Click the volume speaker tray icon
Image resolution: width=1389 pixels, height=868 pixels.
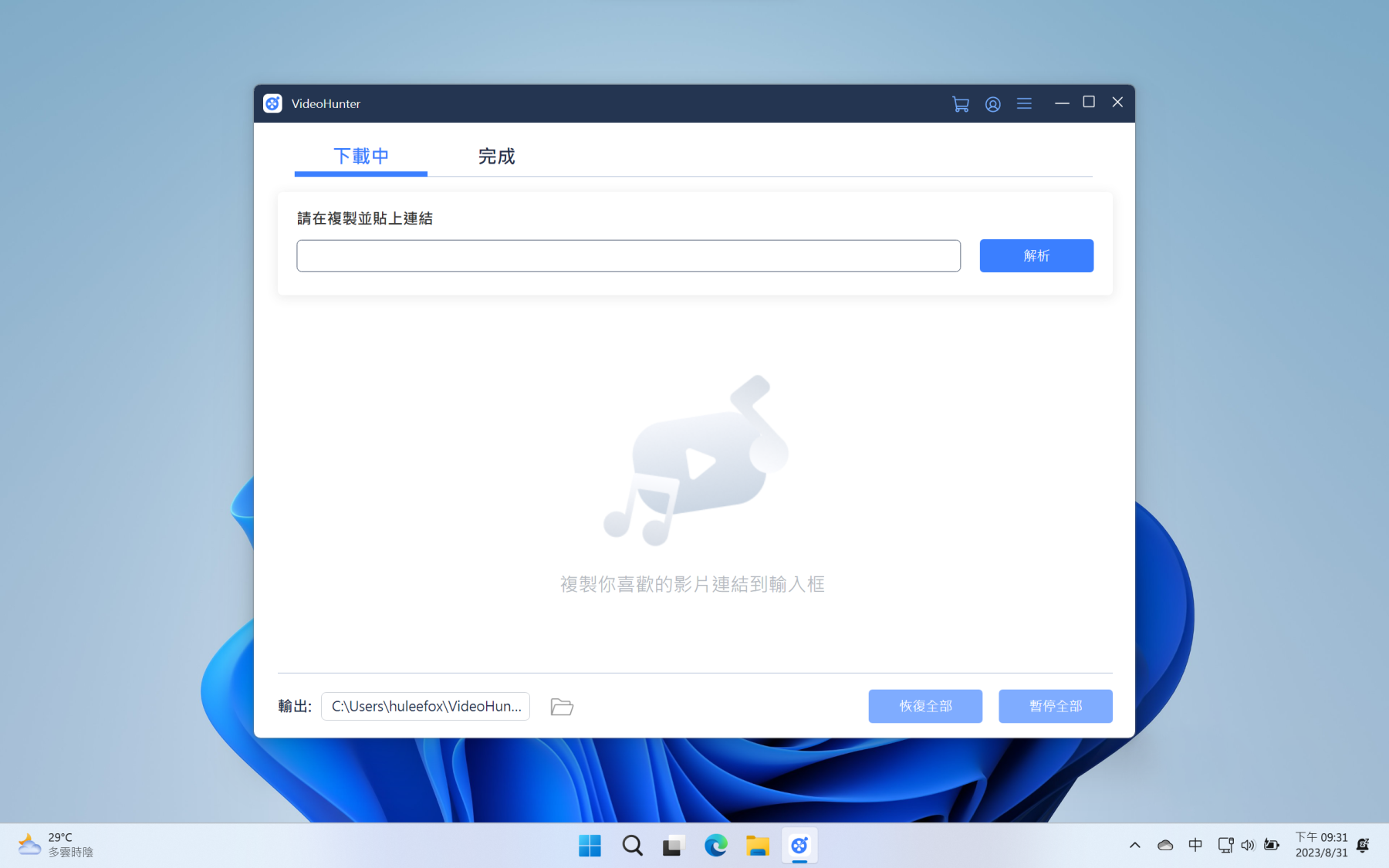click(x=1248, y=846)
